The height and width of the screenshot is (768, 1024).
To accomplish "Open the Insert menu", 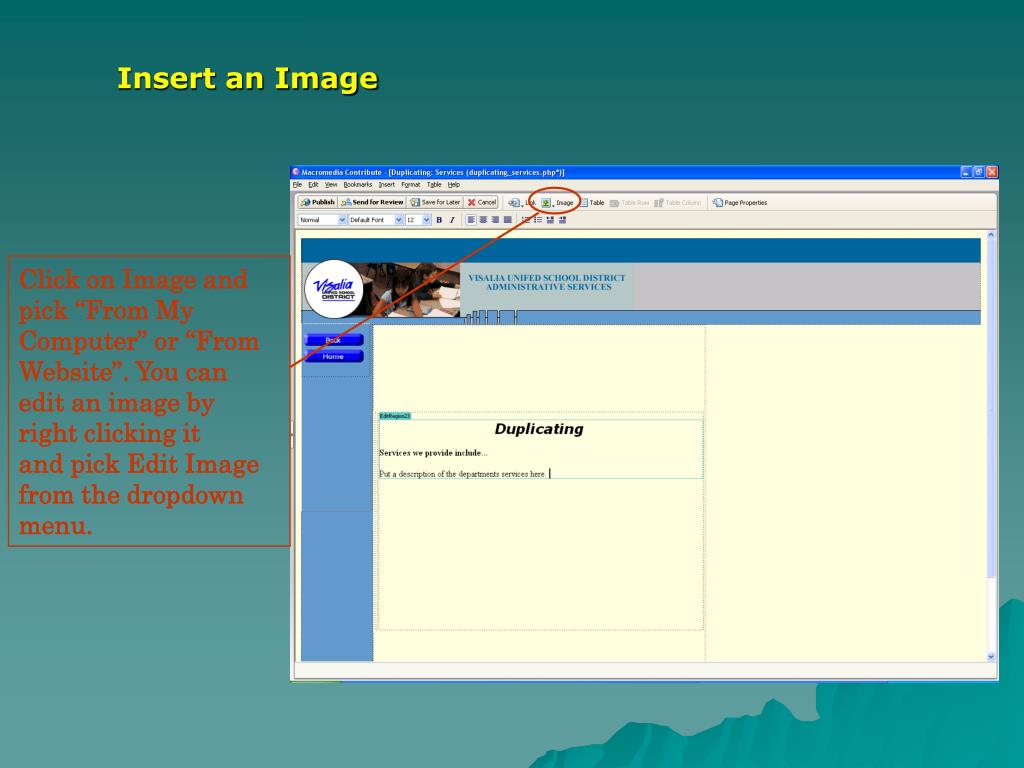I will coord(387,185).
